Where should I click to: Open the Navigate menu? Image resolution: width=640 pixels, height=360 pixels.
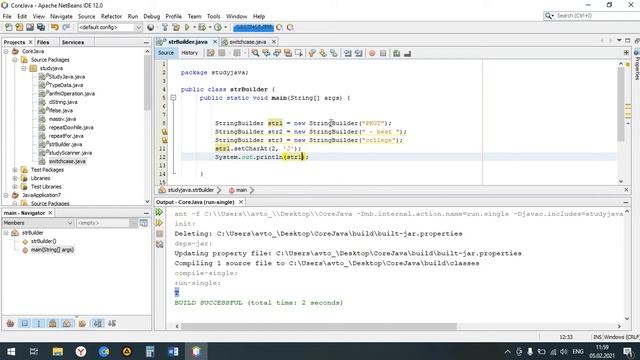pos(61,16)
